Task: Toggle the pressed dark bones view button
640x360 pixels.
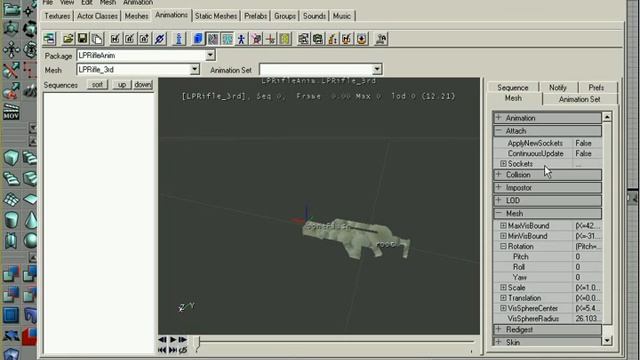Action: tap(213, 39)
